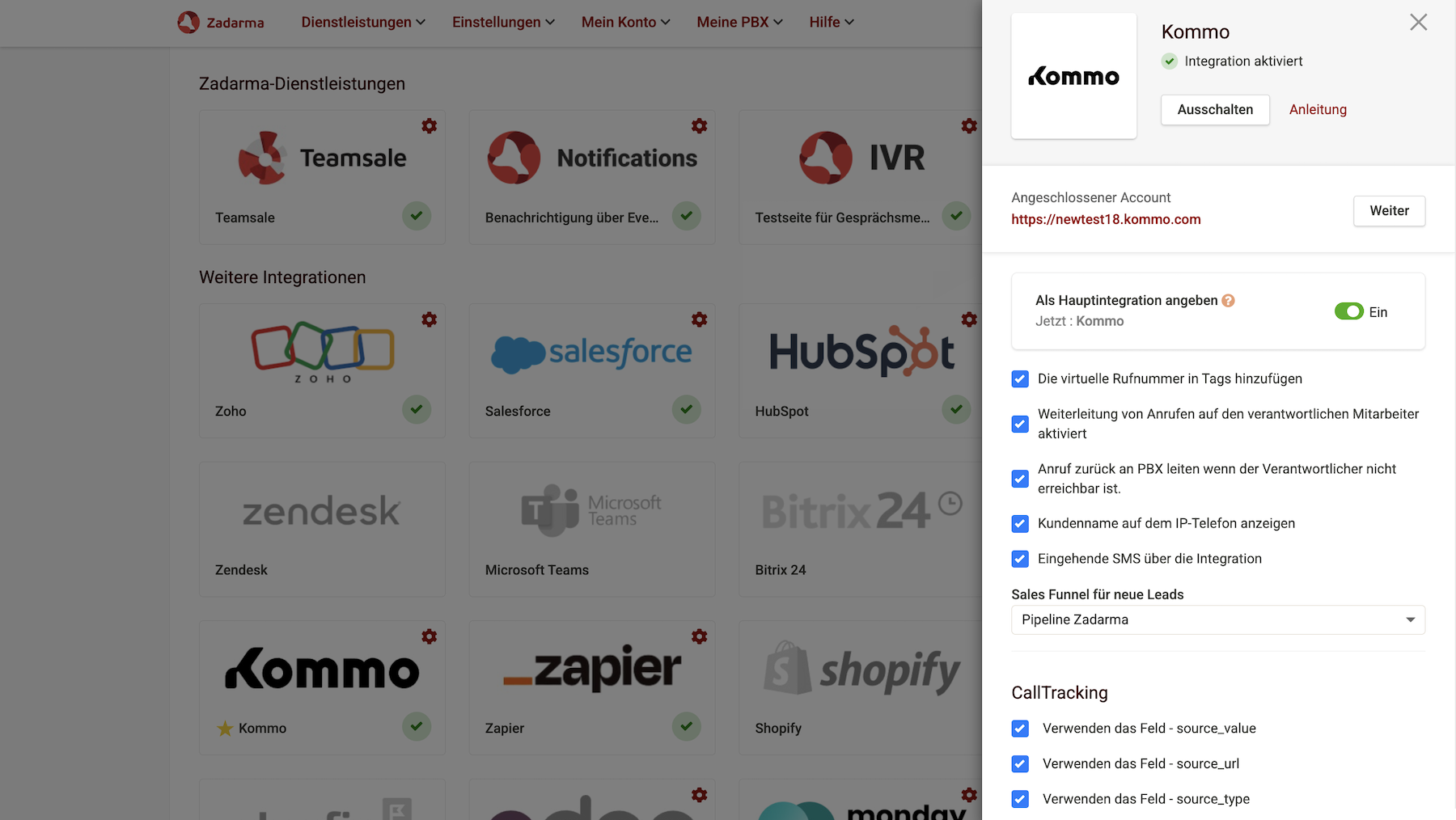Image resolution: width=1456 pixels, height=820 pixels.
Task: Uncheck Weiterleitung von Anrufen checkbox
Action: point(1020,424)
